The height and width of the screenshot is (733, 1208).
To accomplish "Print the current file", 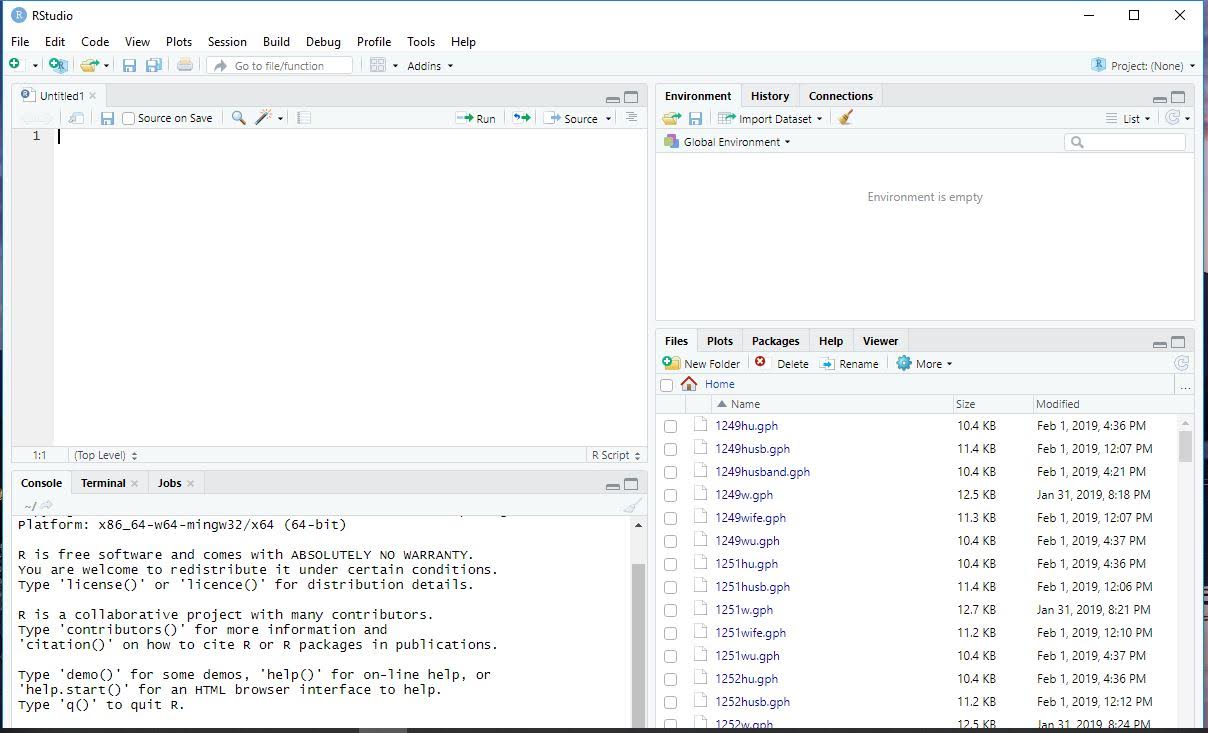I will point(185,65).
